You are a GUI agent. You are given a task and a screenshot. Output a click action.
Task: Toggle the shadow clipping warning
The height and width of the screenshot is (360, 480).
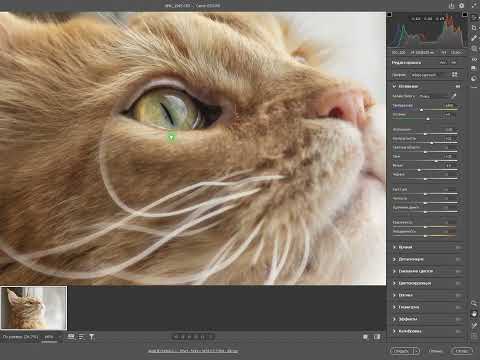point(389,15)
